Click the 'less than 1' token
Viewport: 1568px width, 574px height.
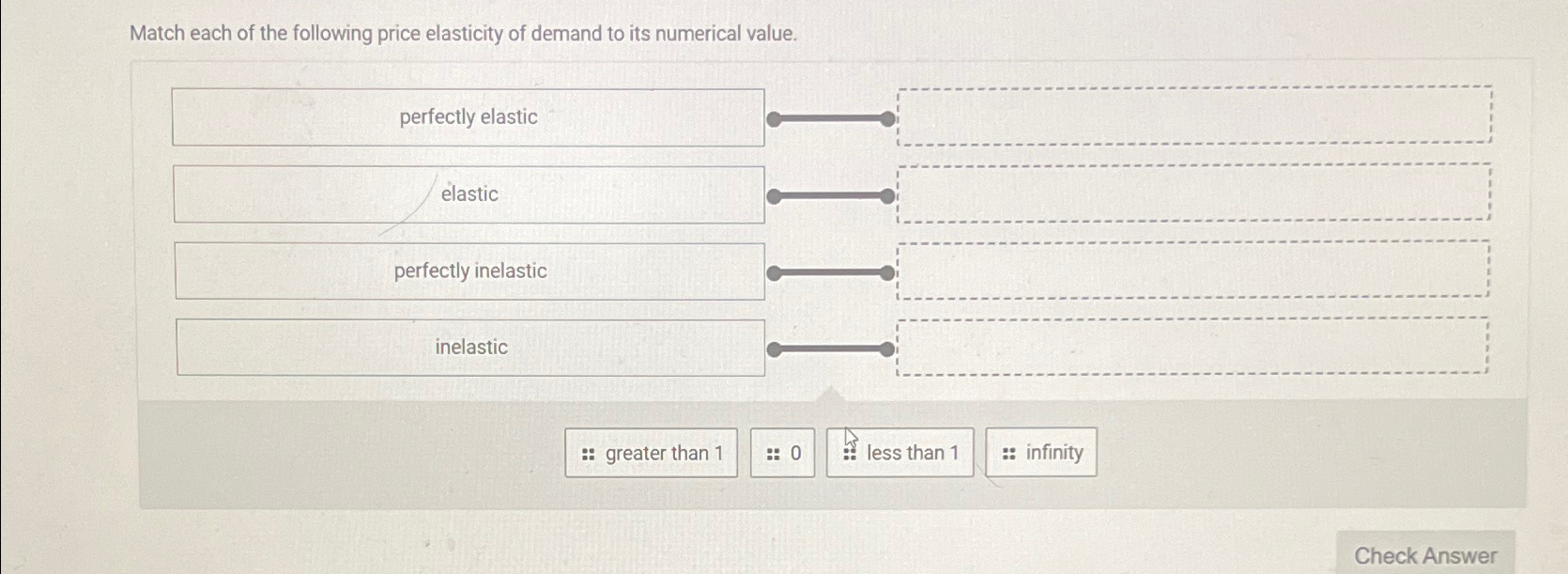tap(899, 453)
